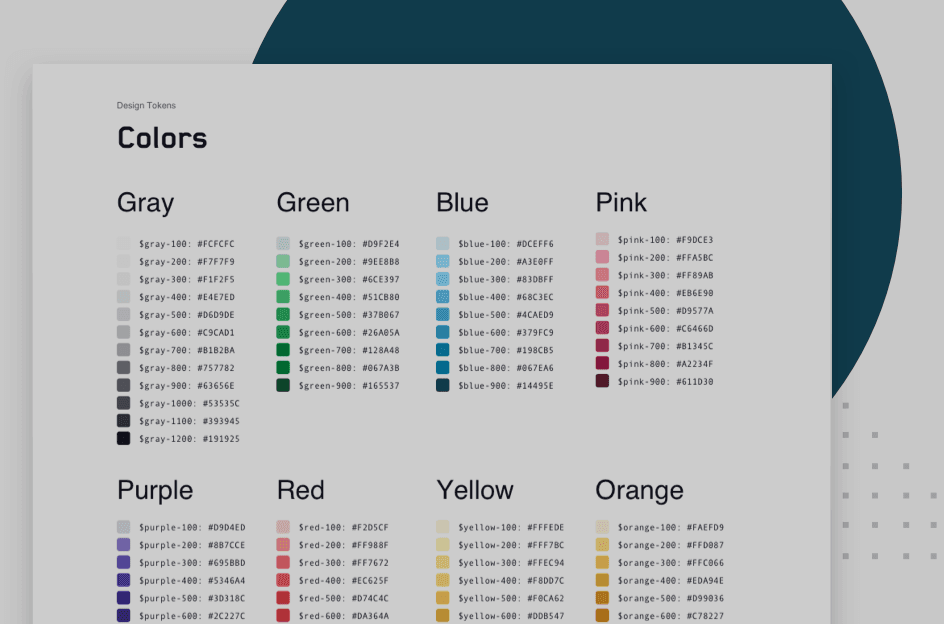The width and height of the screenshot is (944, 624).
Task: Click the $gray-1200 color swatch
Action: click(x=123, y=439)
